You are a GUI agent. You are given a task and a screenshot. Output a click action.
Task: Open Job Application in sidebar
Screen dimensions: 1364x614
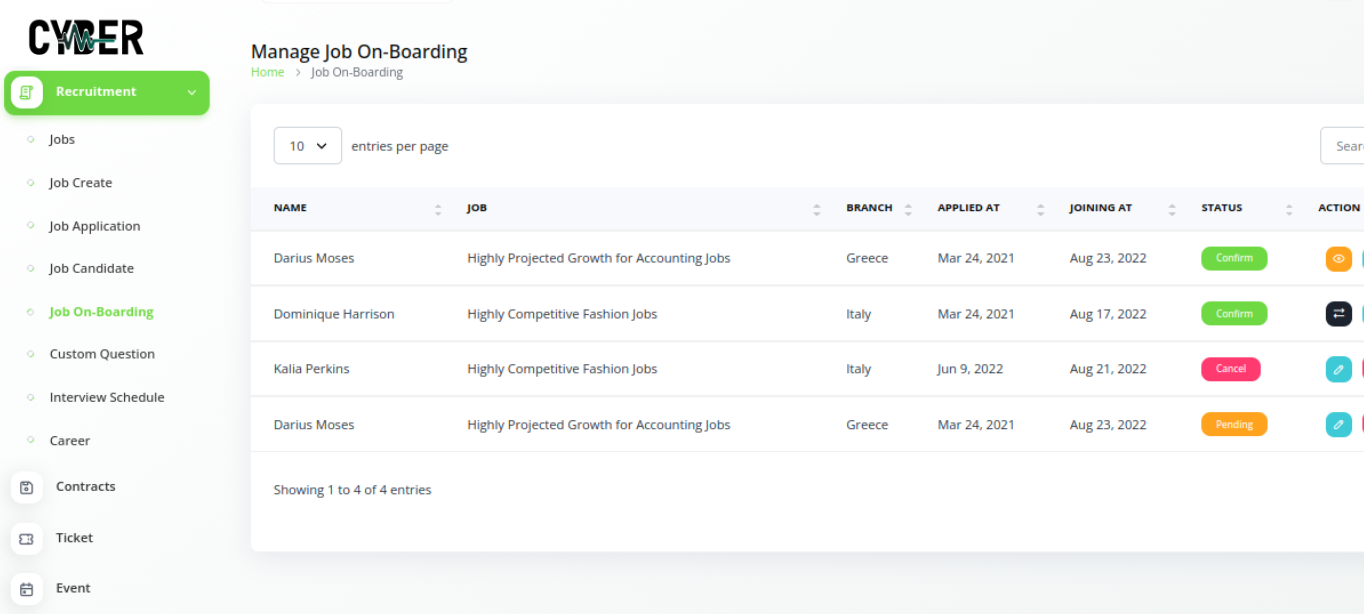click(95, 226)
